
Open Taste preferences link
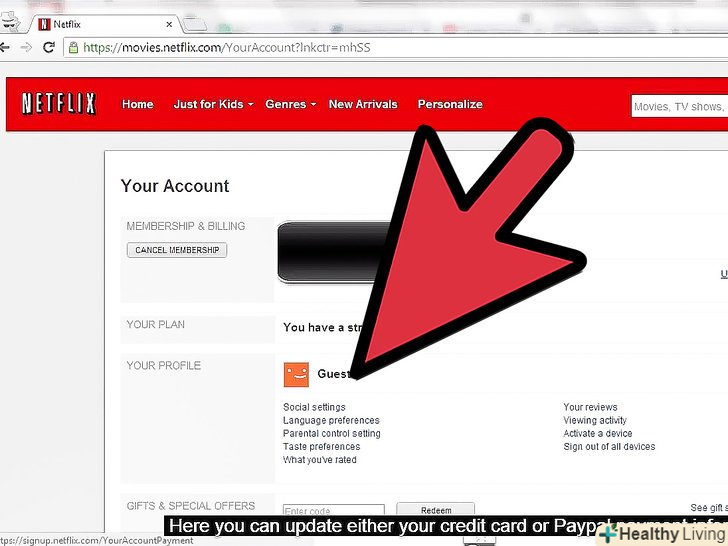point(321,447)
